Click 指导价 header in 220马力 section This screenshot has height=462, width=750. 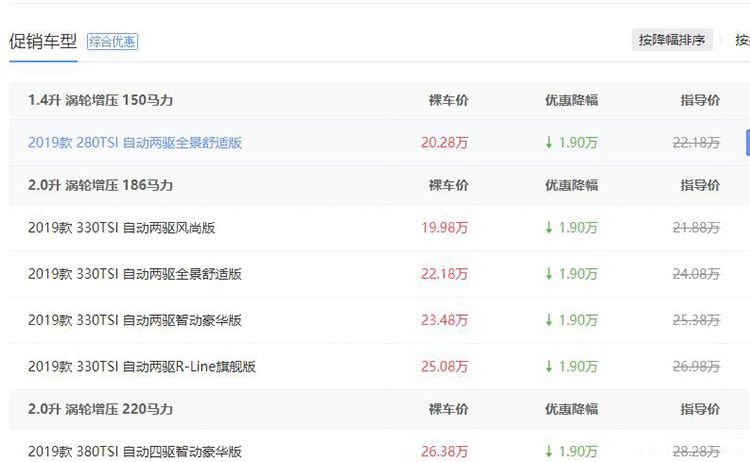click(x=700, y=409)
